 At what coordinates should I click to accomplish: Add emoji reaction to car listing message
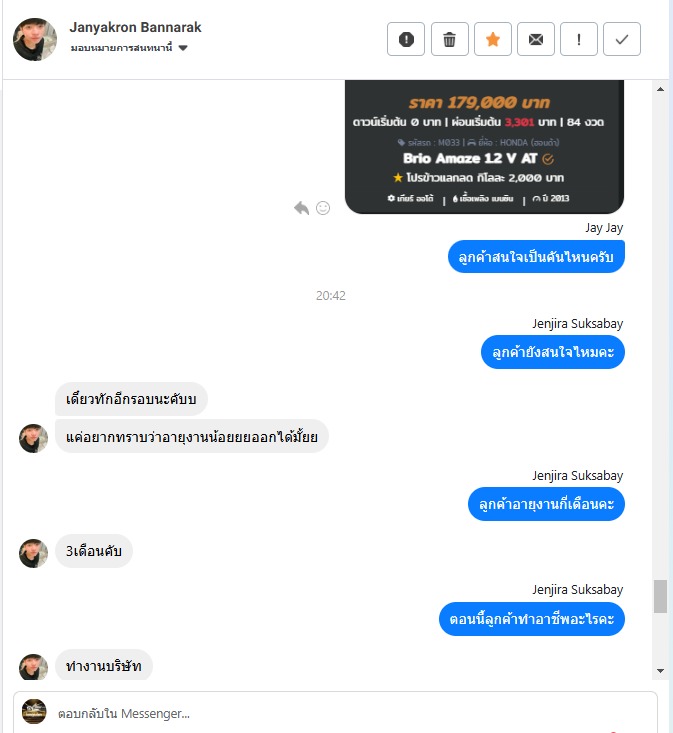click(323, 208)
